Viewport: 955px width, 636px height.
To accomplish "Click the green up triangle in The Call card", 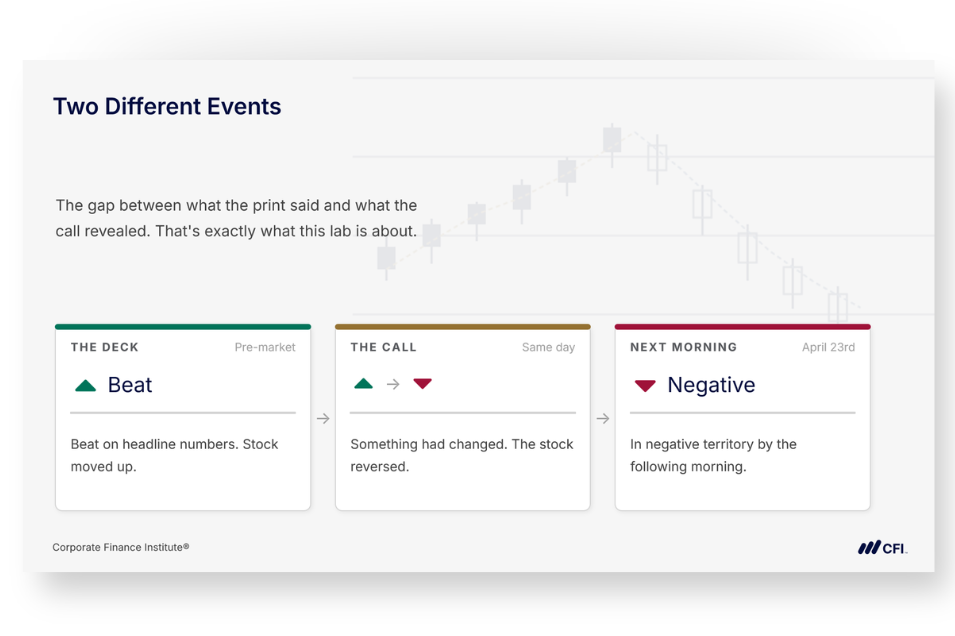I will (x=364, y=383).
